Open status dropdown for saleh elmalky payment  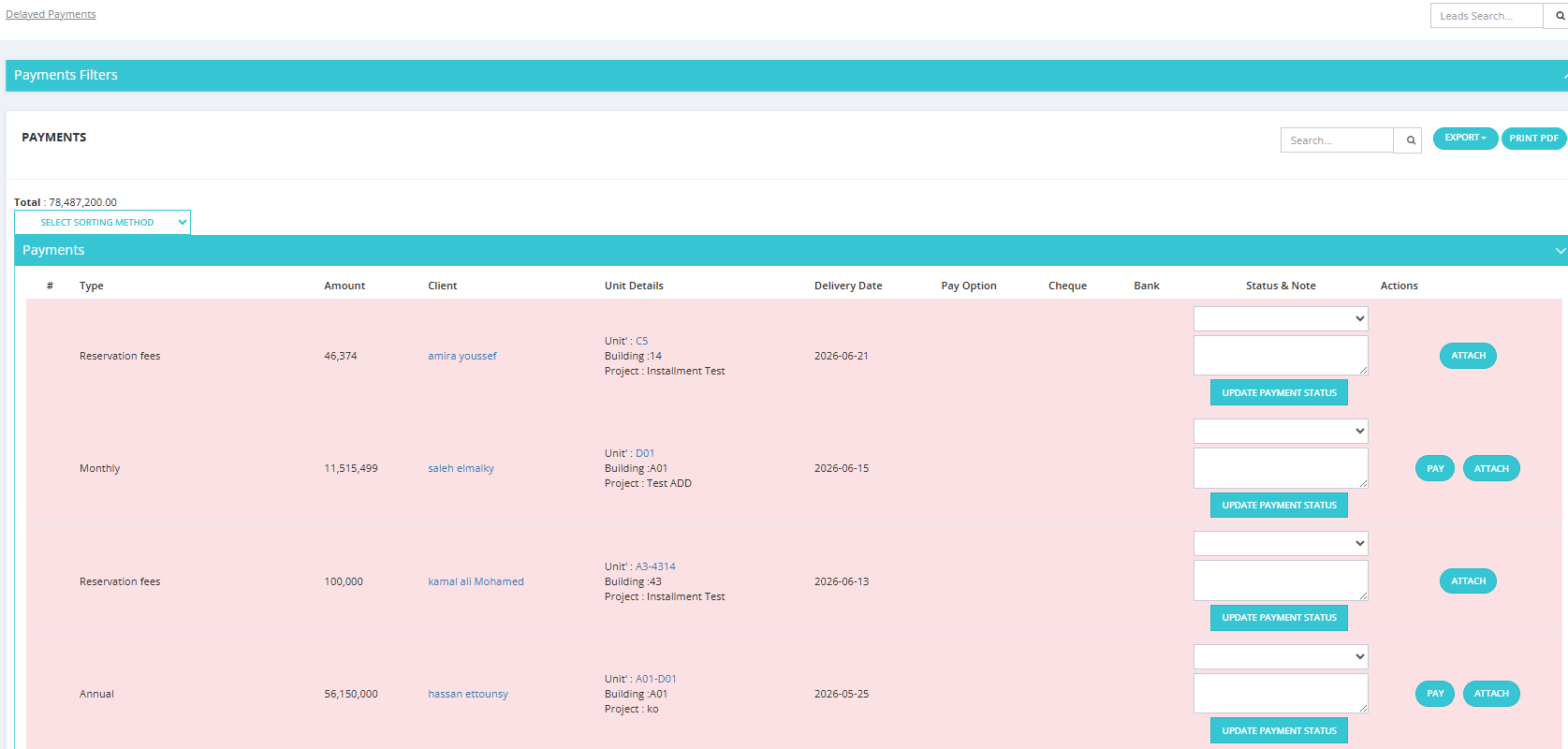1281,432
